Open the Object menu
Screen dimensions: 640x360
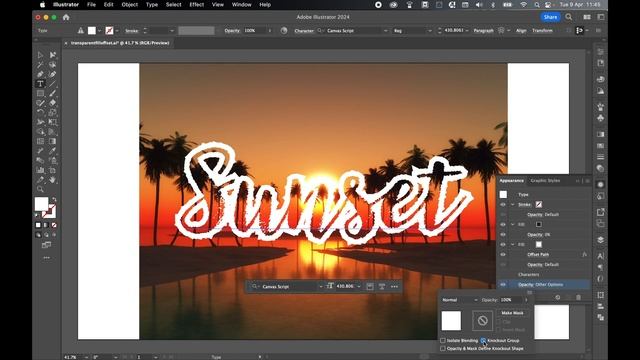pos(129,5)
